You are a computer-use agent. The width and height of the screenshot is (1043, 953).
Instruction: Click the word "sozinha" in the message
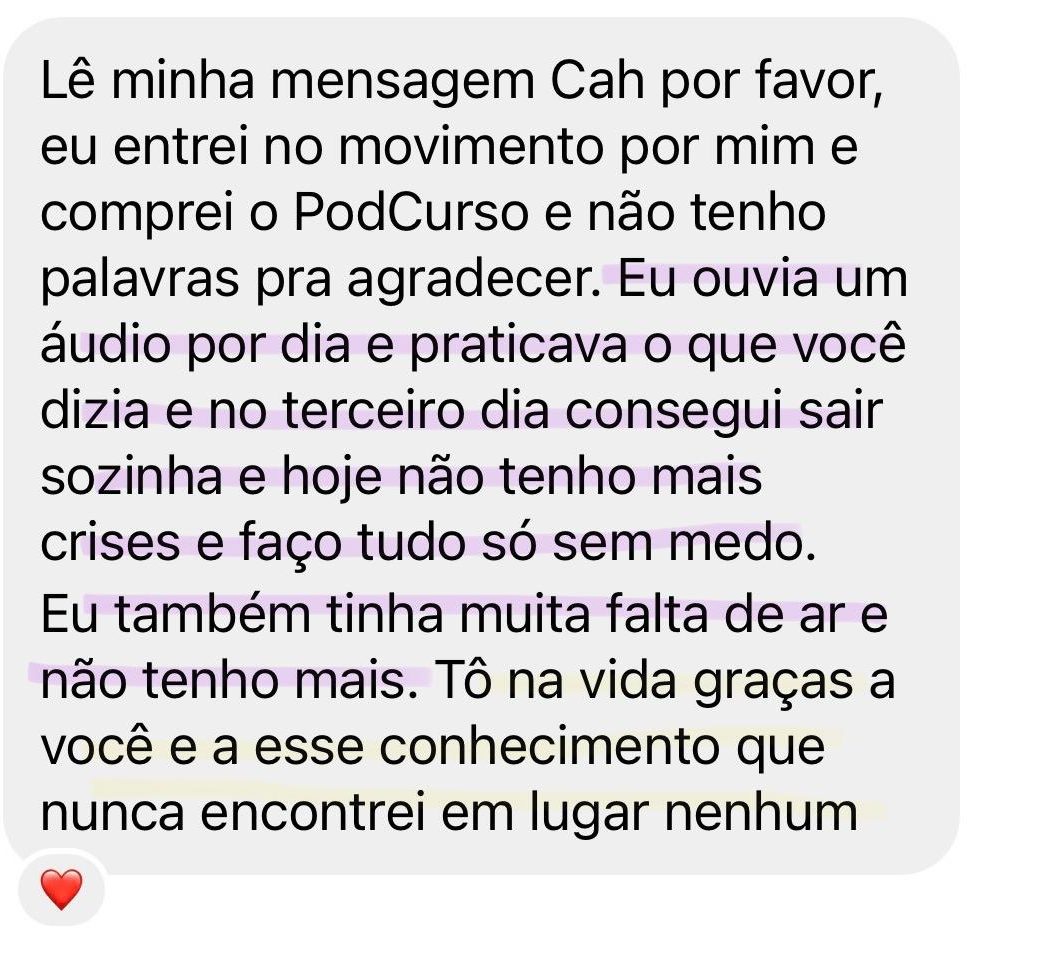[131, 477]
